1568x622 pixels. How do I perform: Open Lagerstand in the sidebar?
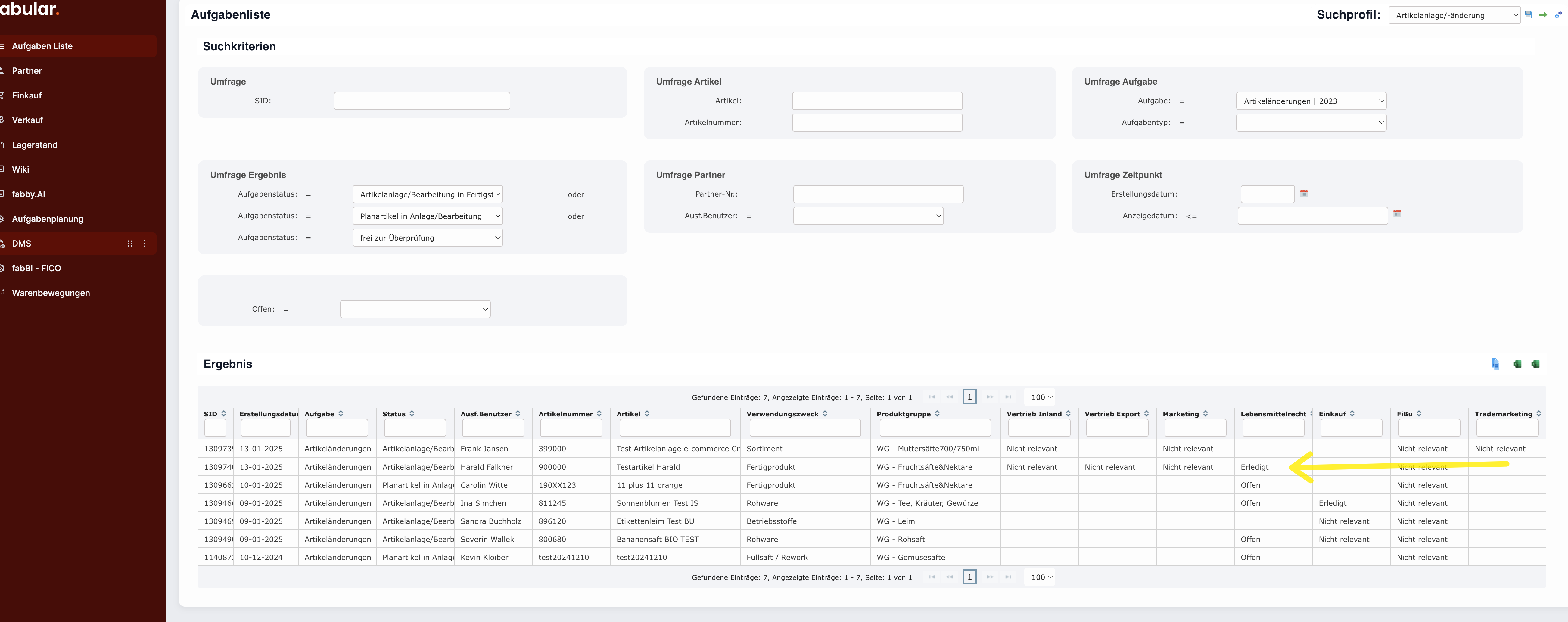35,145
